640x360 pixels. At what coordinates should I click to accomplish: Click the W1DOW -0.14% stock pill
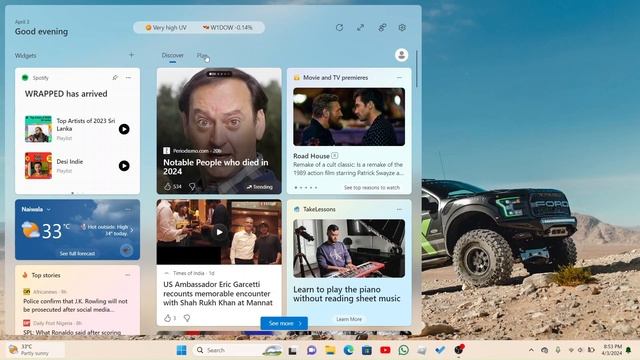coord(228,28)
